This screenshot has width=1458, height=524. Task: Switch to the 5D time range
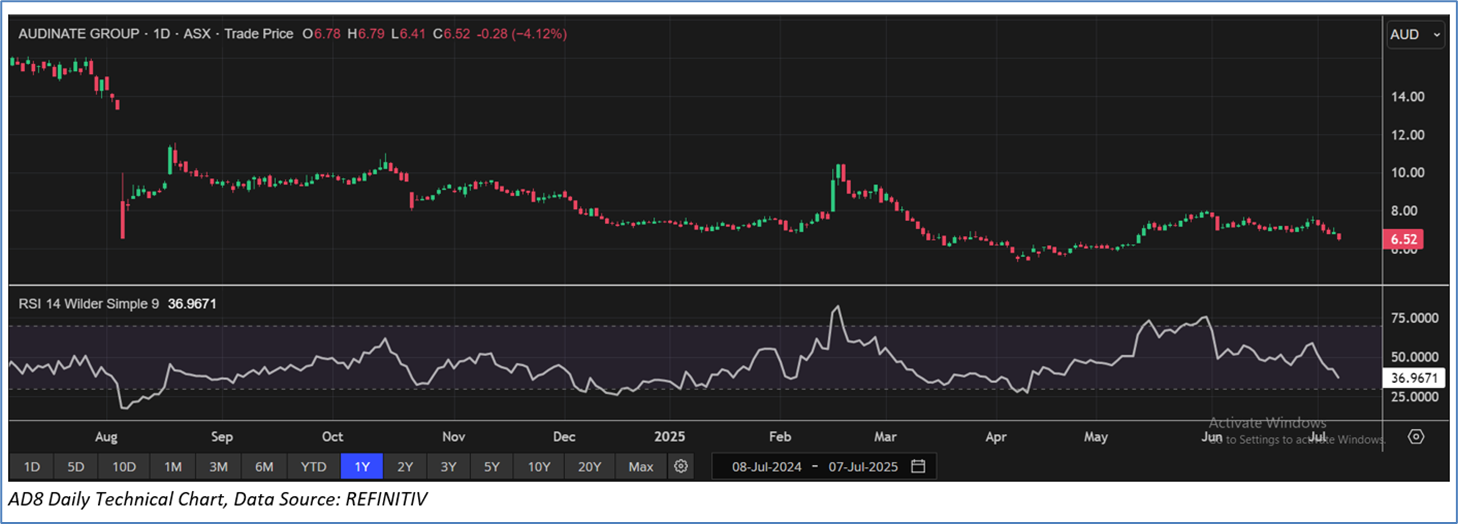click(76, 466)
